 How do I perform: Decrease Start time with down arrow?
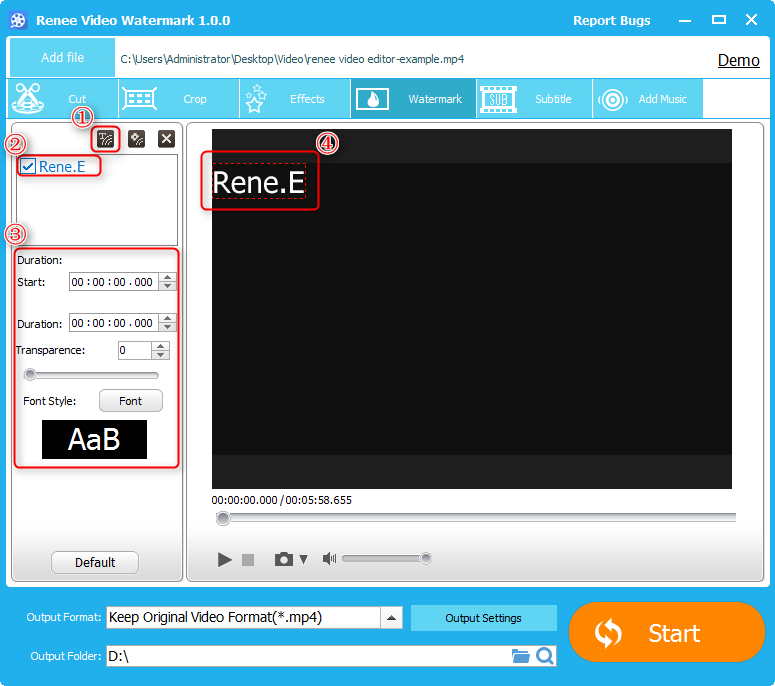[x=168, y=286]
